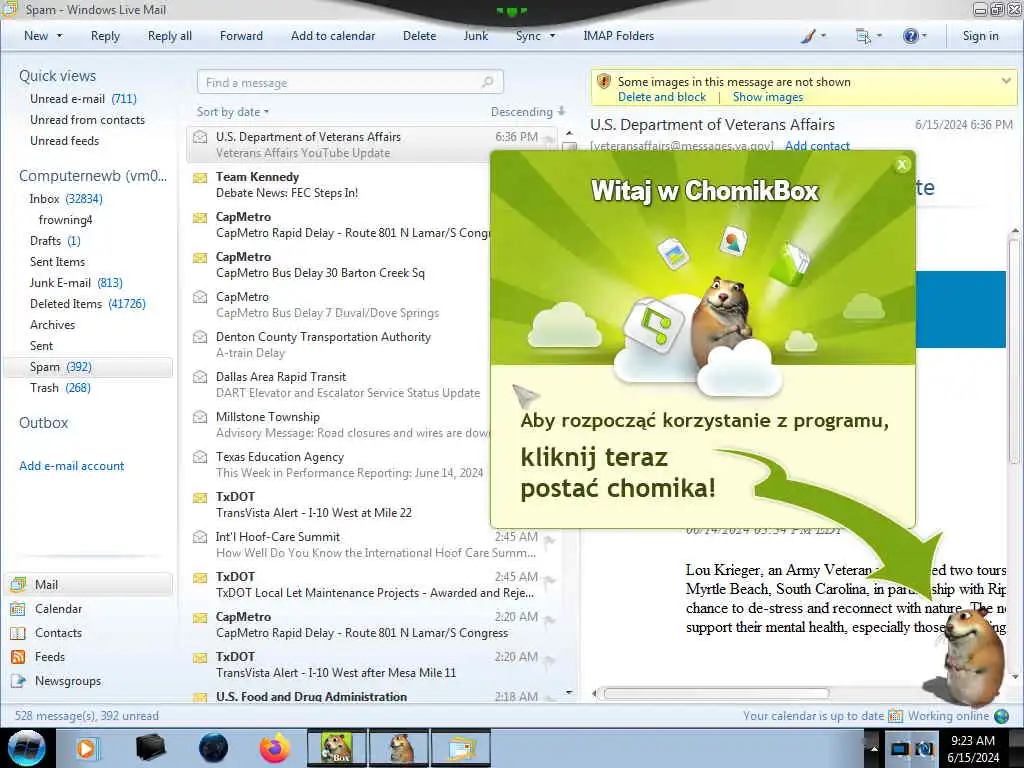Delete the selected message
The width and height of the screenshot is (1024, 768).
click(x=419, y=36)
